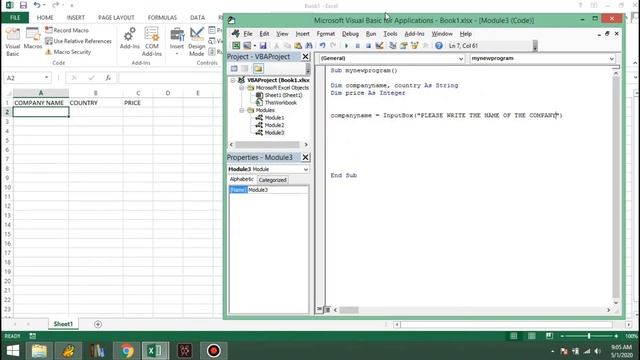Click Macro Security button
Viewport: 640px width, 360px height.
pyautogui.click(x=68, y=52)
